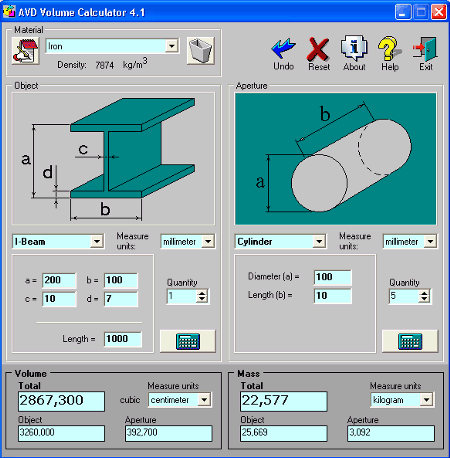Click the d = 7 input field

[121, 299]
